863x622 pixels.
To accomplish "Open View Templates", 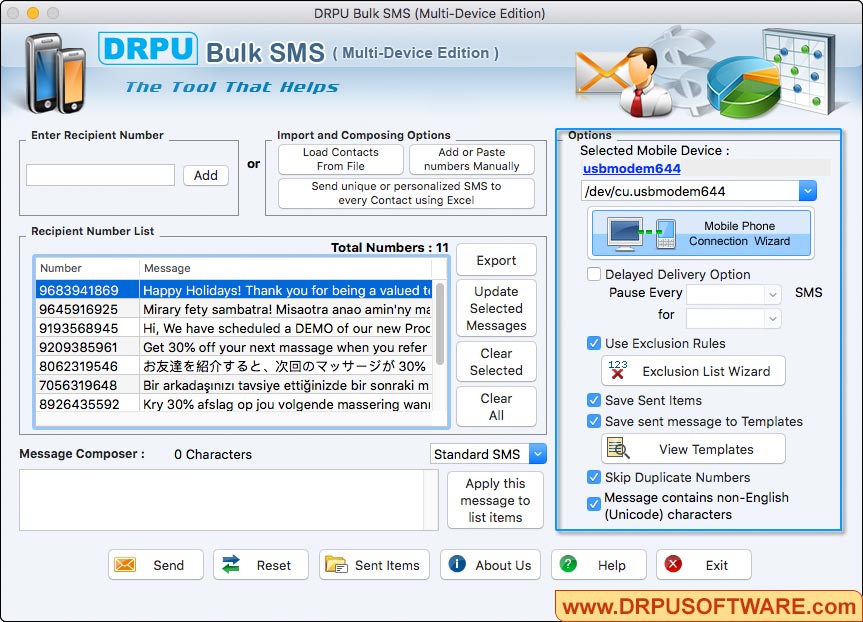I will click(x=693, y=449).
